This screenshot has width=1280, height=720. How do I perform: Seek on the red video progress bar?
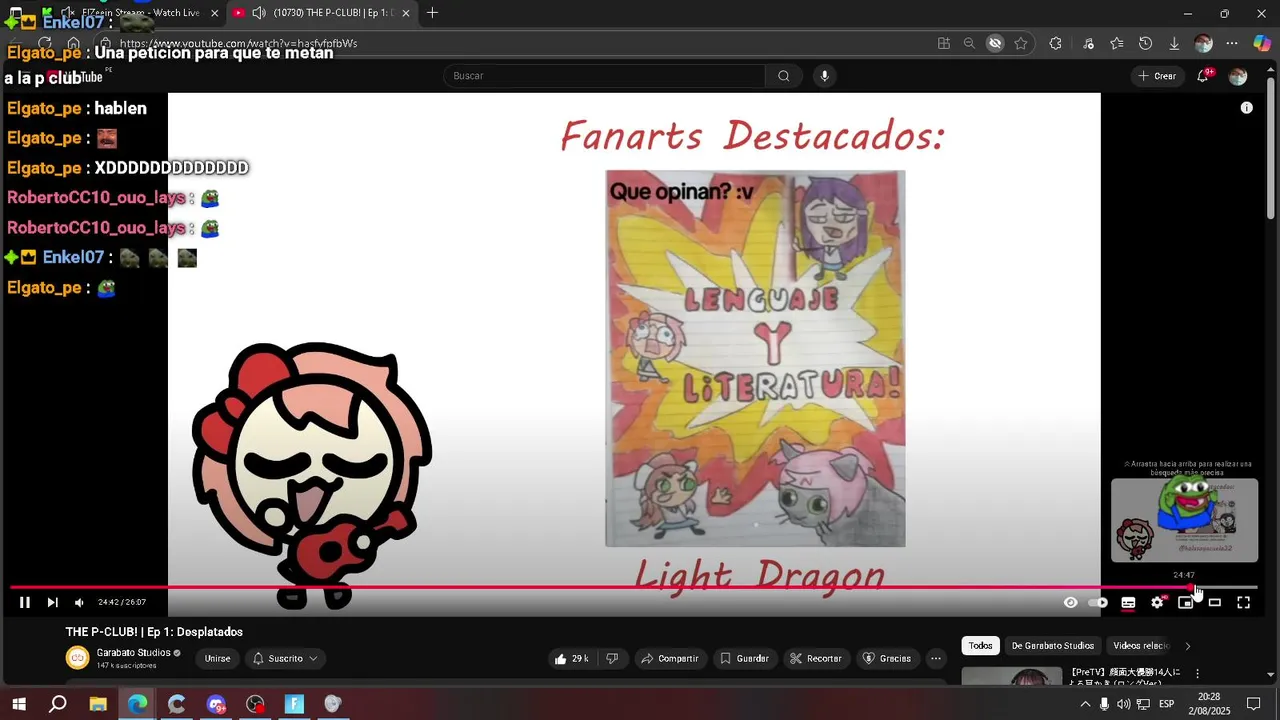(634, 587)
